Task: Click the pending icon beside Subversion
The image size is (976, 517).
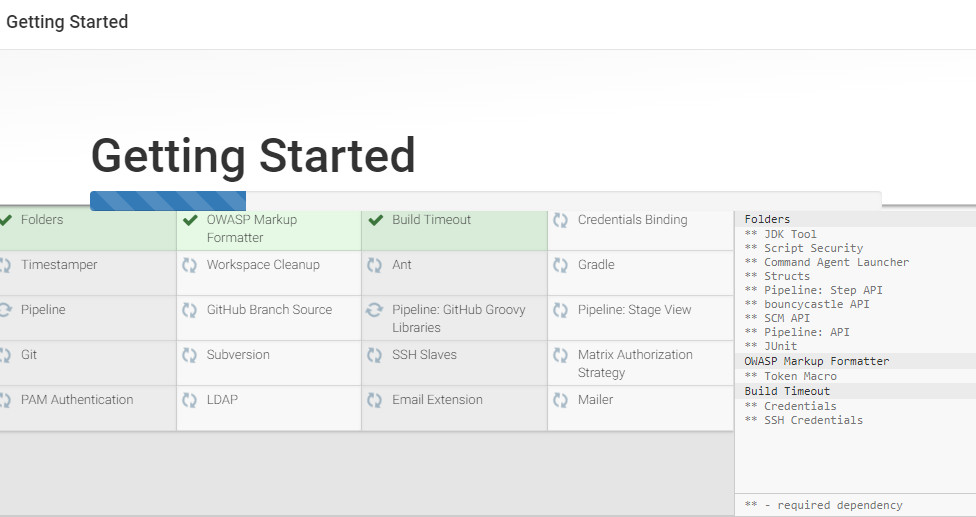Action: point(189,355)
